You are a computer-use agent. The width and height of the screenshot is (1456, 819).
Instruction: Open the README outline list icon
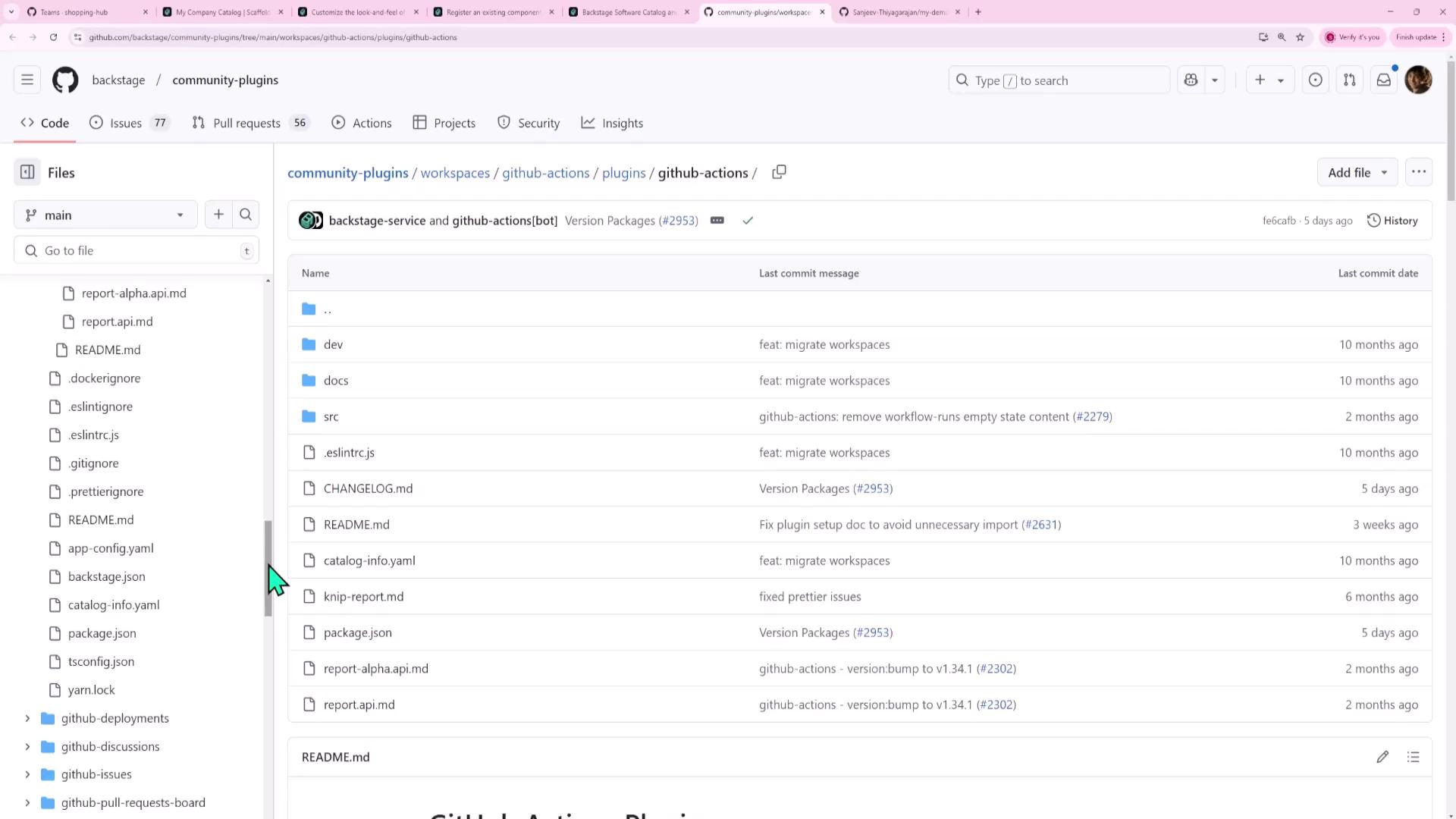[1413, 757]
